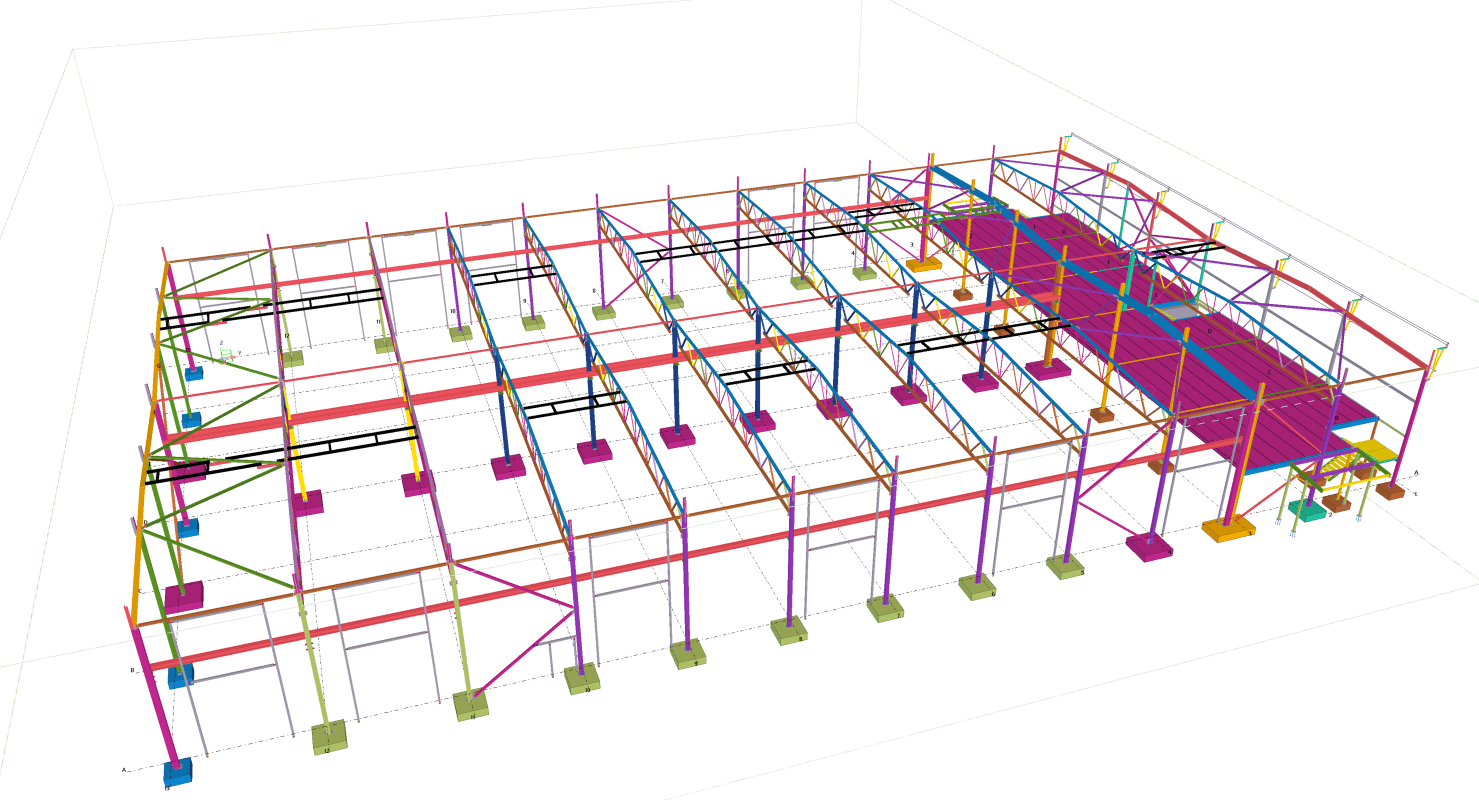Select the blue corner footing at grid A
Viewport: 1479px width, 800px height.
pyautogui.click(x=179, y=772)
